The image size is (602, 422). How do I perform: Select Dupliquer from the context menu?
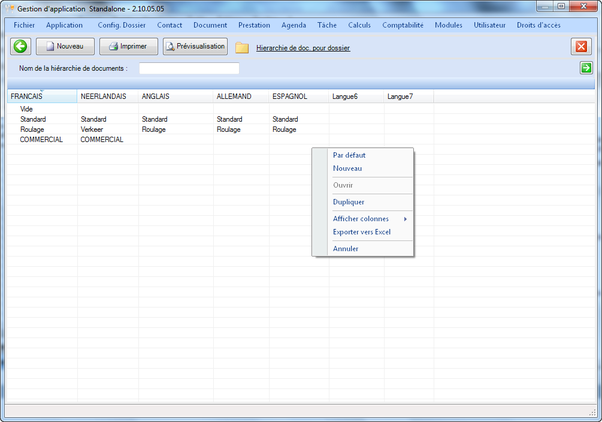(349, 202)
